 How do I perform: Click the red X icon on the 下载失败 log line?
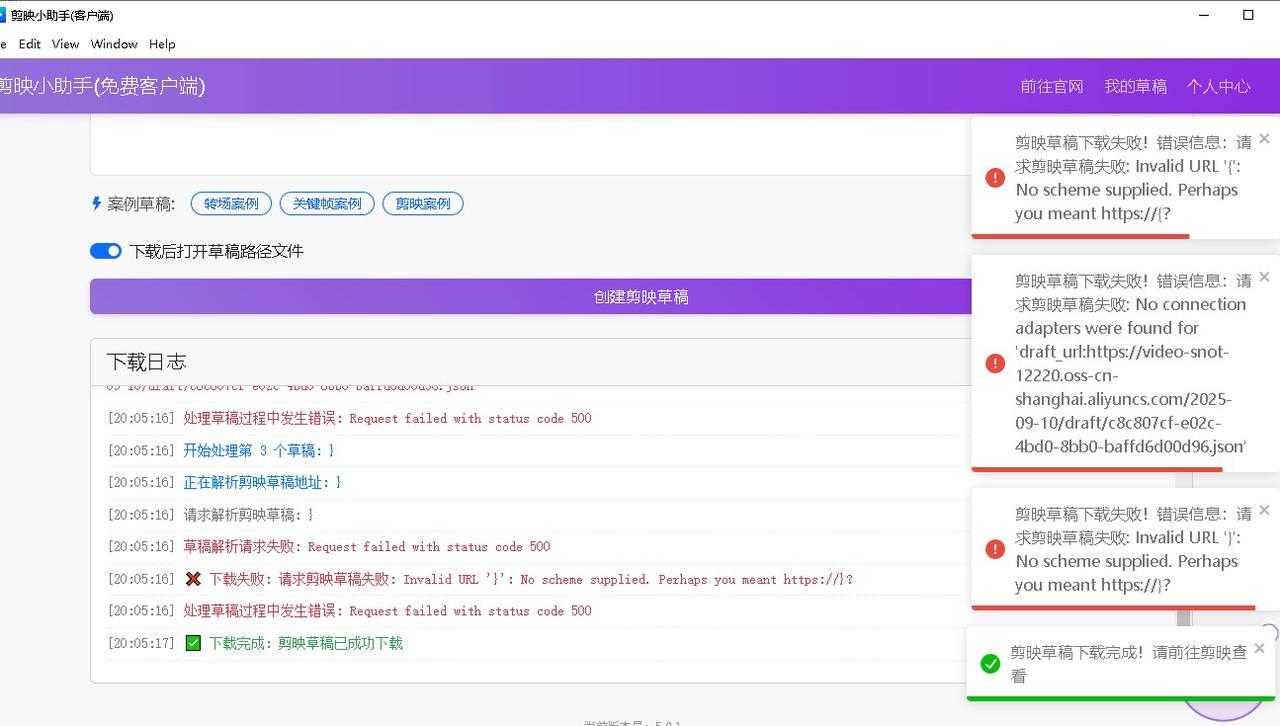point(193,578)
